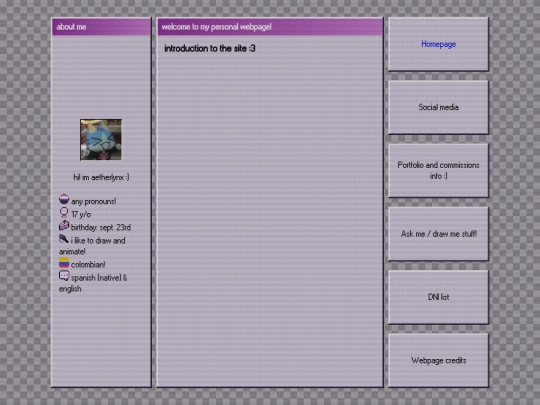Screen dimensions: 540x405
Task: Open the Webpage credits page
Action: tap(438, 360)
